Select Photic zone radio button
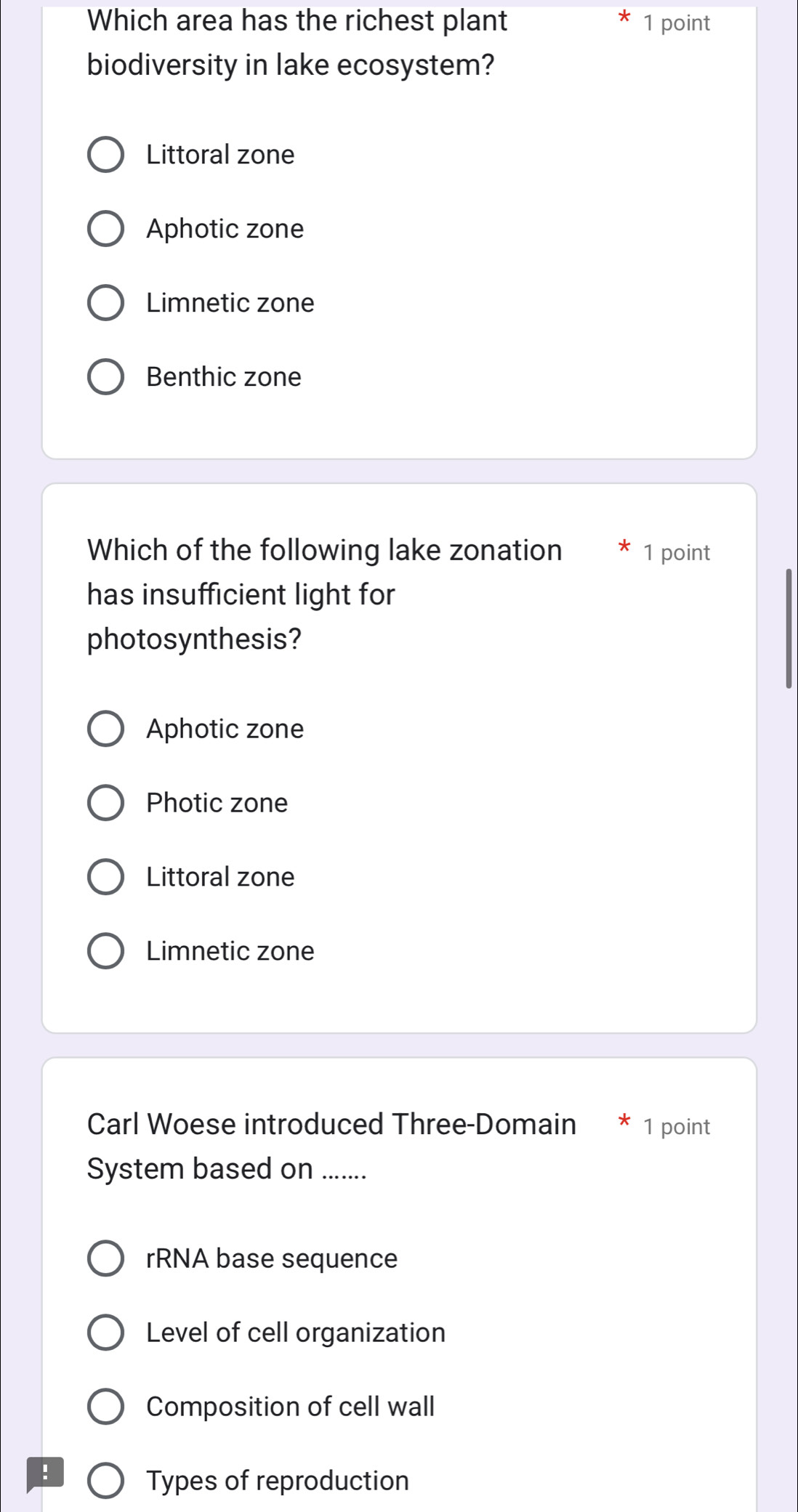 click(105, 803)
